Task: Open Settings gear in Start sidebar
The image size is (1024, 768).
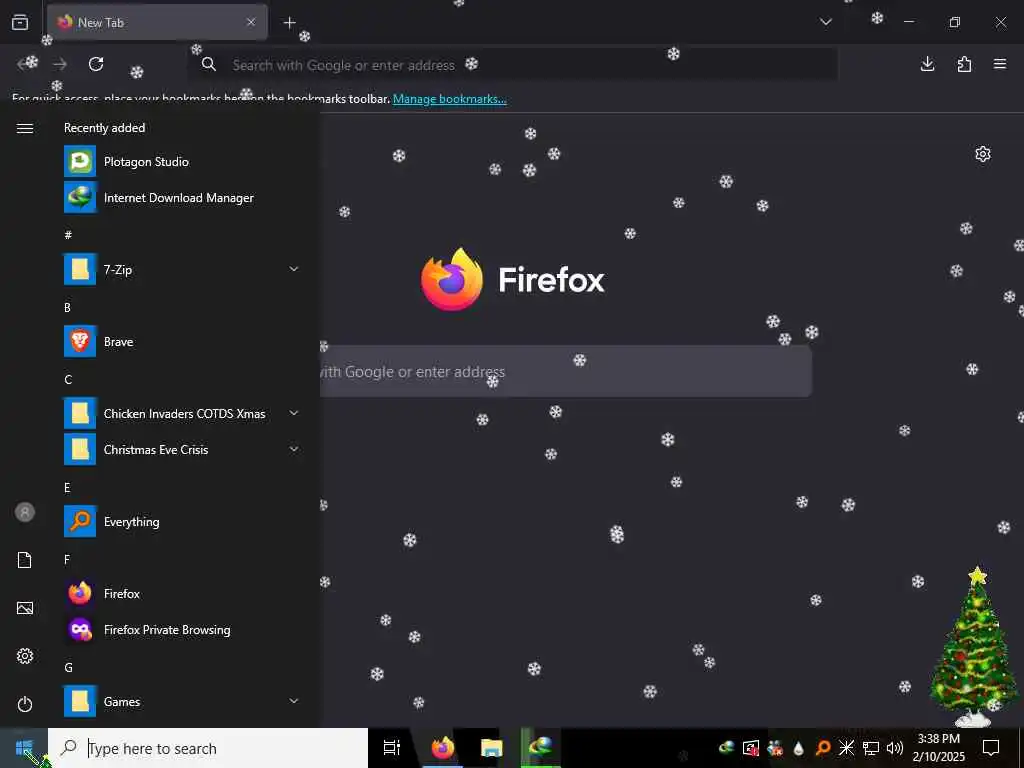Action: [x=25, y=656]
